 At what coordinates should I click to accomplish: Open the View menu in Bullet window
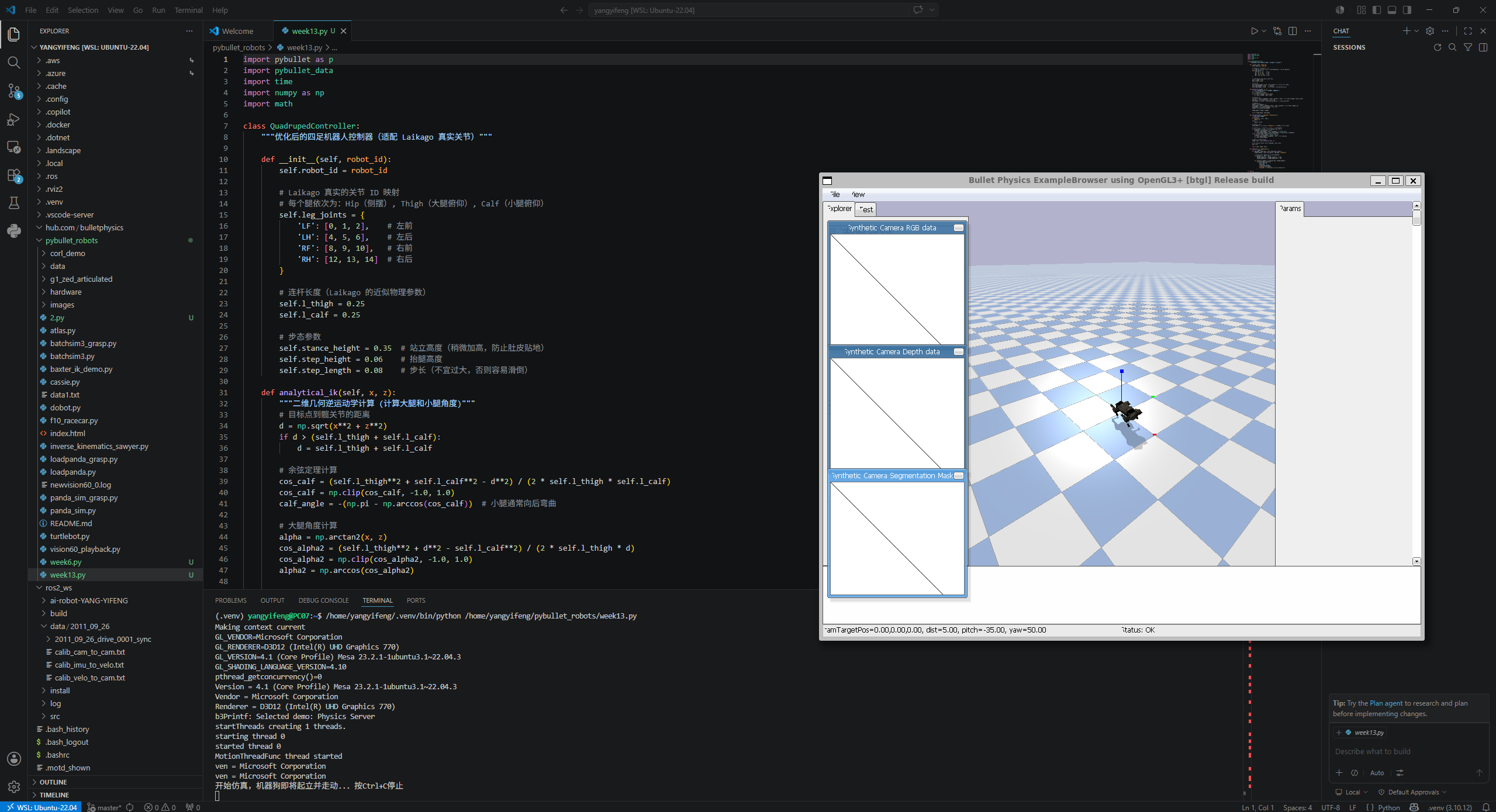[x=858, y=194]
